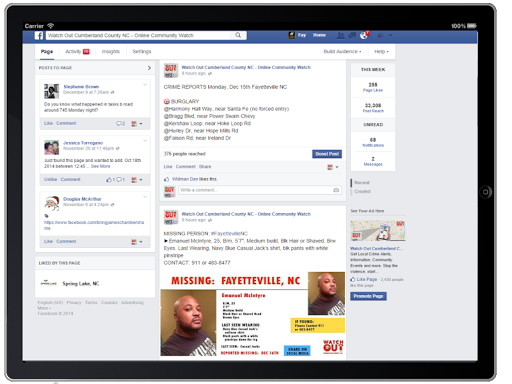
Task: Click the camera icon in comment box
Action: (336, 190)
